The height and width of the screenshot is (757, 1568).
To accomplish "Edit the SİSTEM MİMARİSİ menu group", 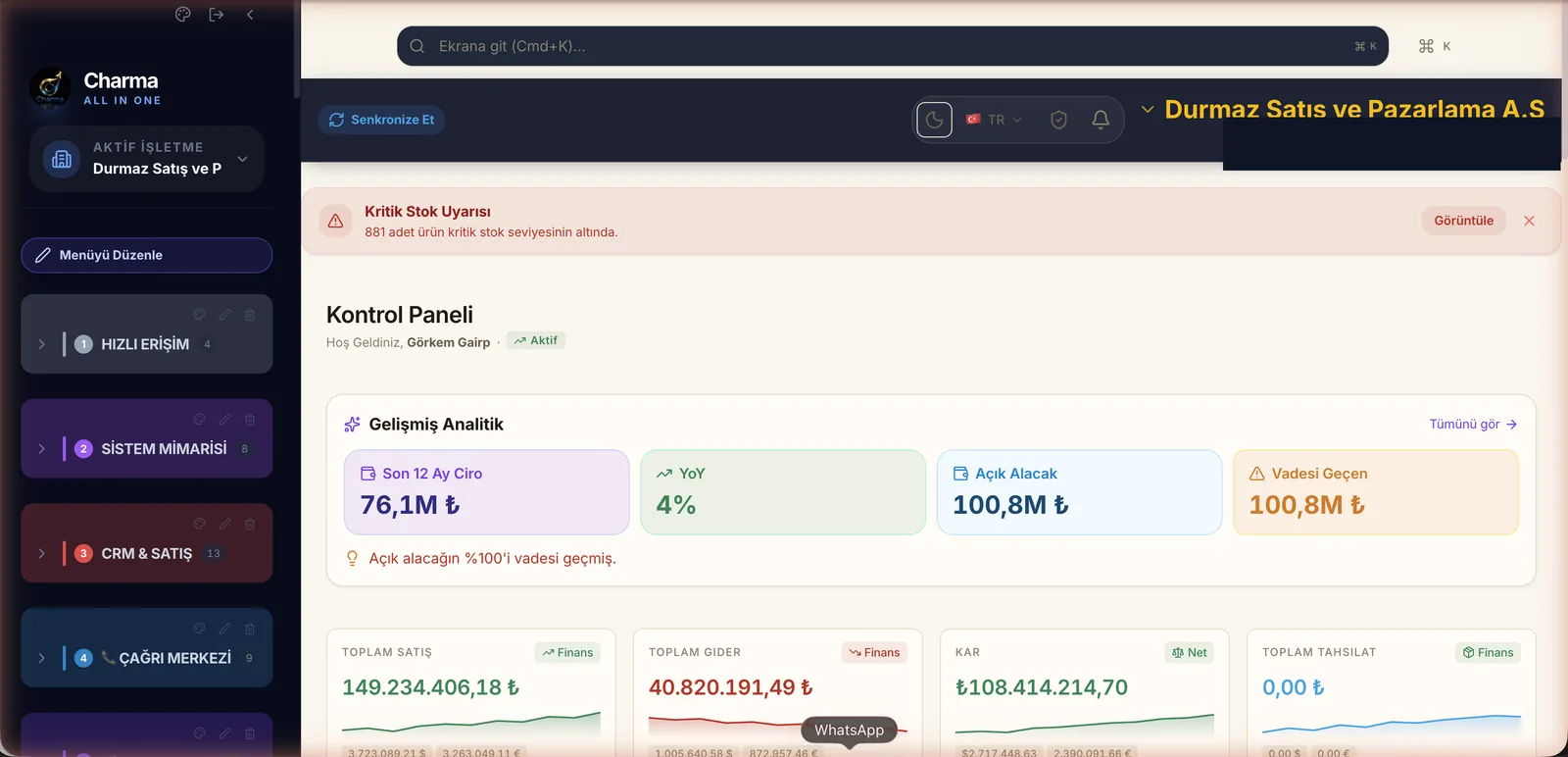I will coord(224,420).
